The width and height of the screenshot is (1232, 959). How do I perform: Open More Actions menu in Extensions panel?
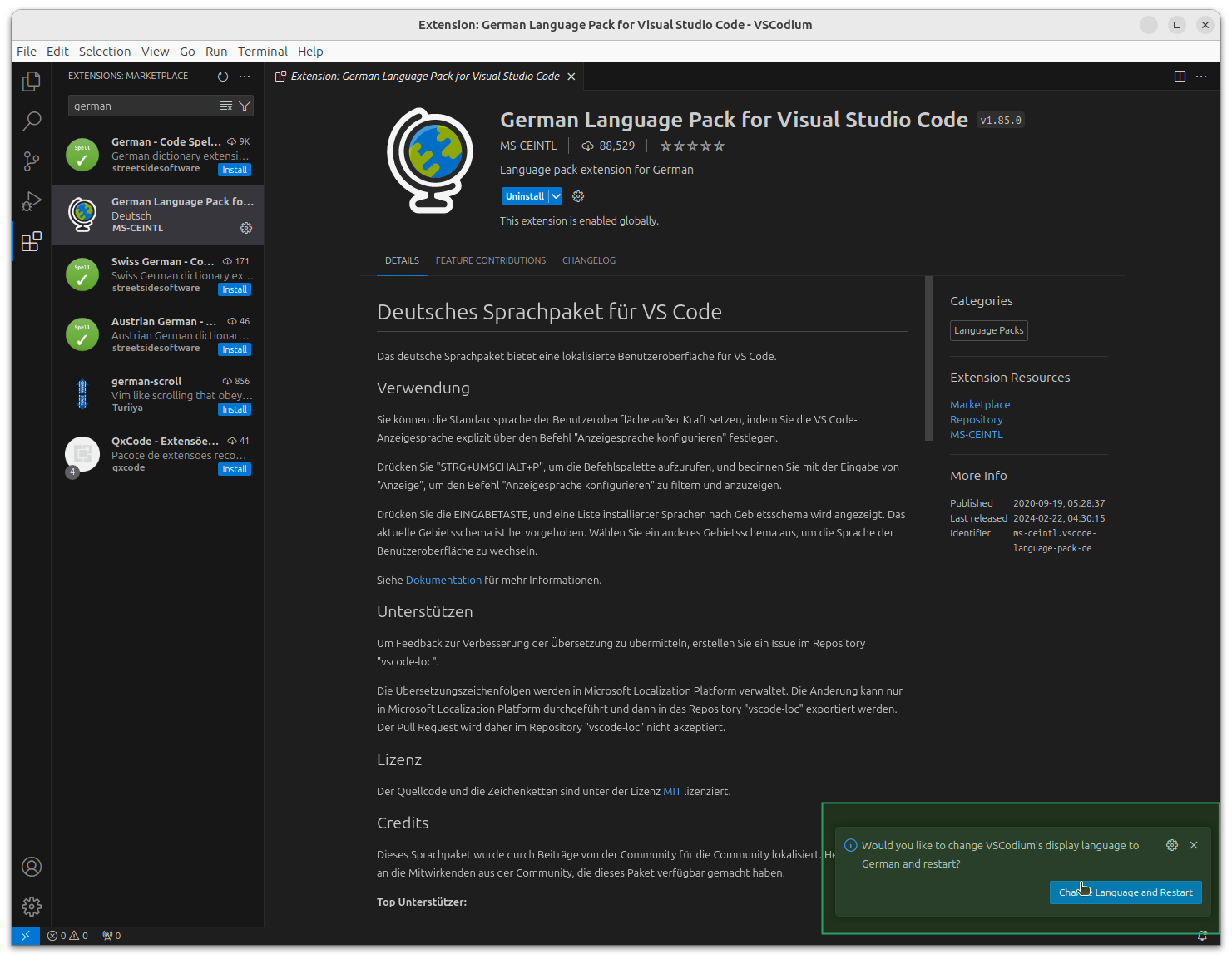click(244, 76)
